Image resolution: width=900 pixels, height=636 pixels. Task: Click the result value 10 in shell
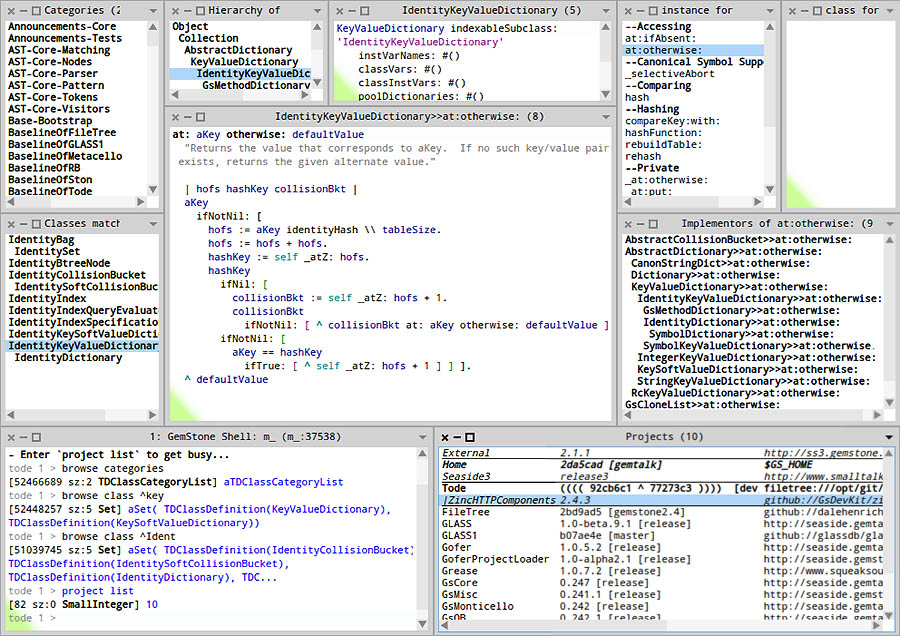click(x=152, y=604)
